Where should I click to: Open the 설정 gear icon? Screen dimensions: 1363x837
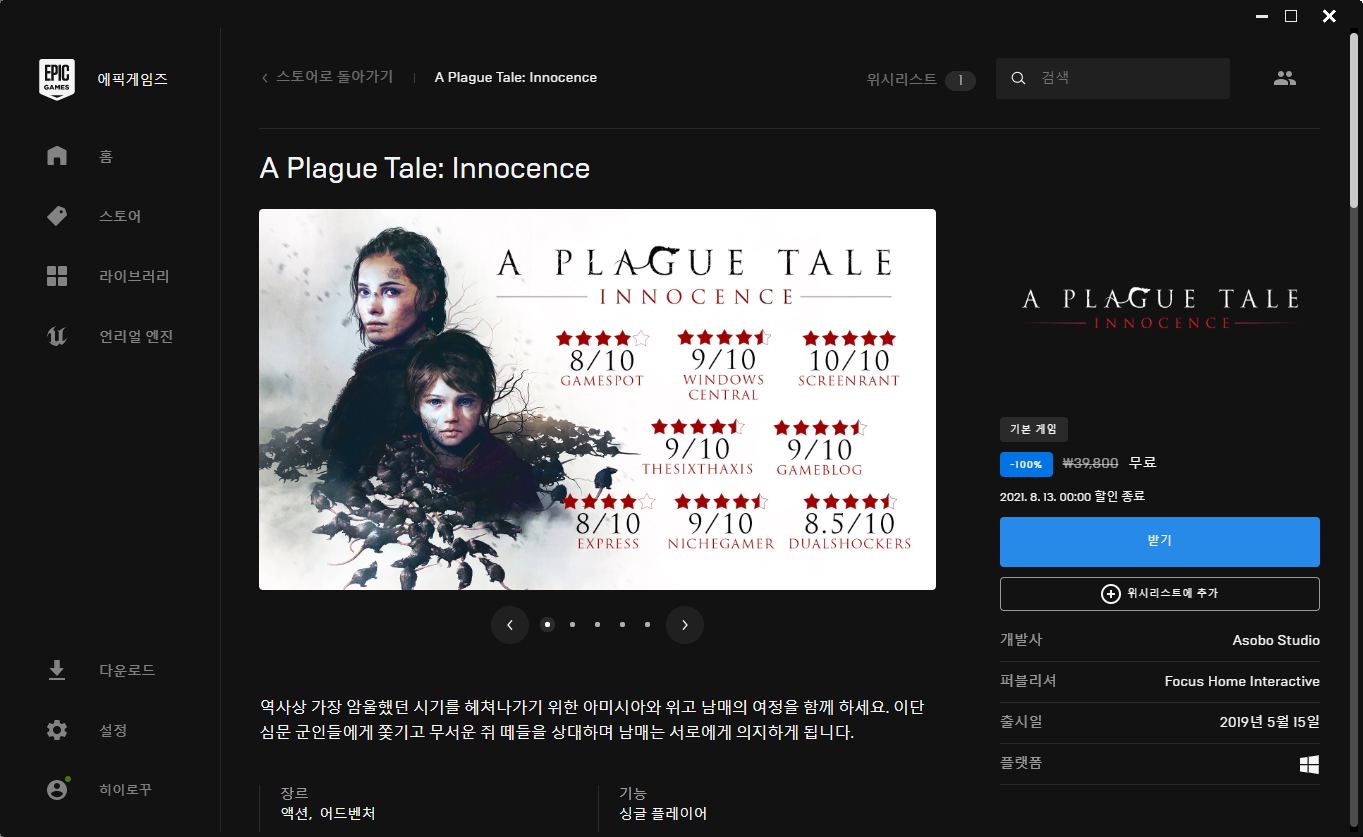(x=57, y=730)
